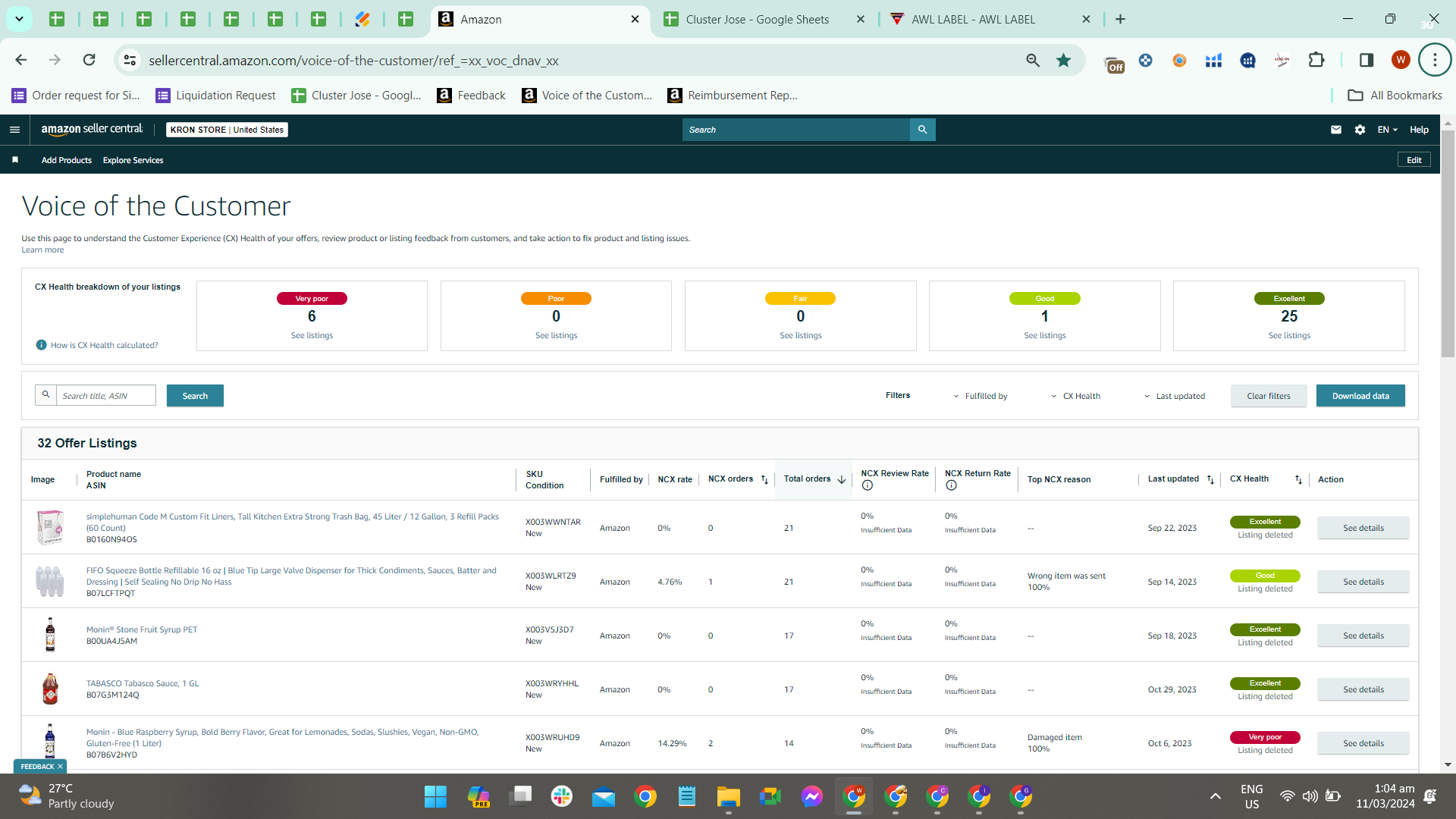The width and height of the screenshot is (1456, 819).
Task: Open All Bookmarks folder
Action: [1395, 95]
